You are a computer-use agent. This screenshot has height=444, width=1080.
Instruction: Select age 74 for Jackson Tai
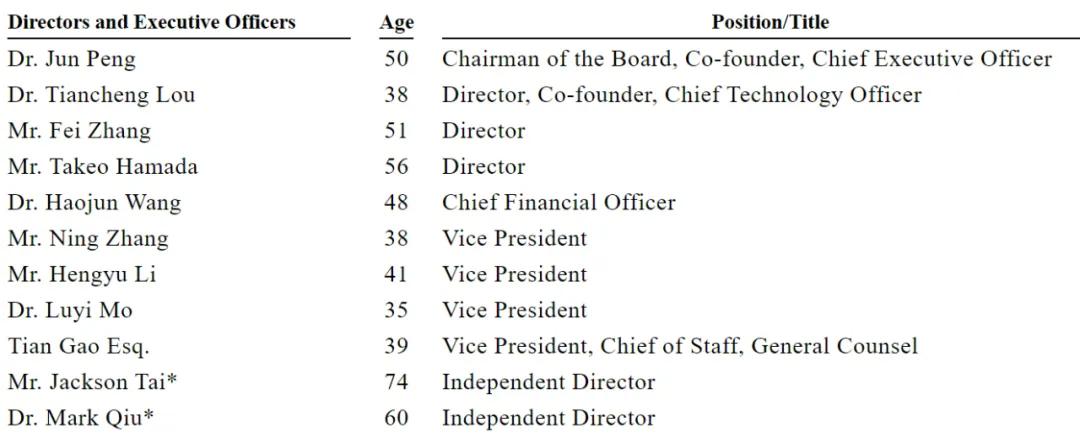397,381
